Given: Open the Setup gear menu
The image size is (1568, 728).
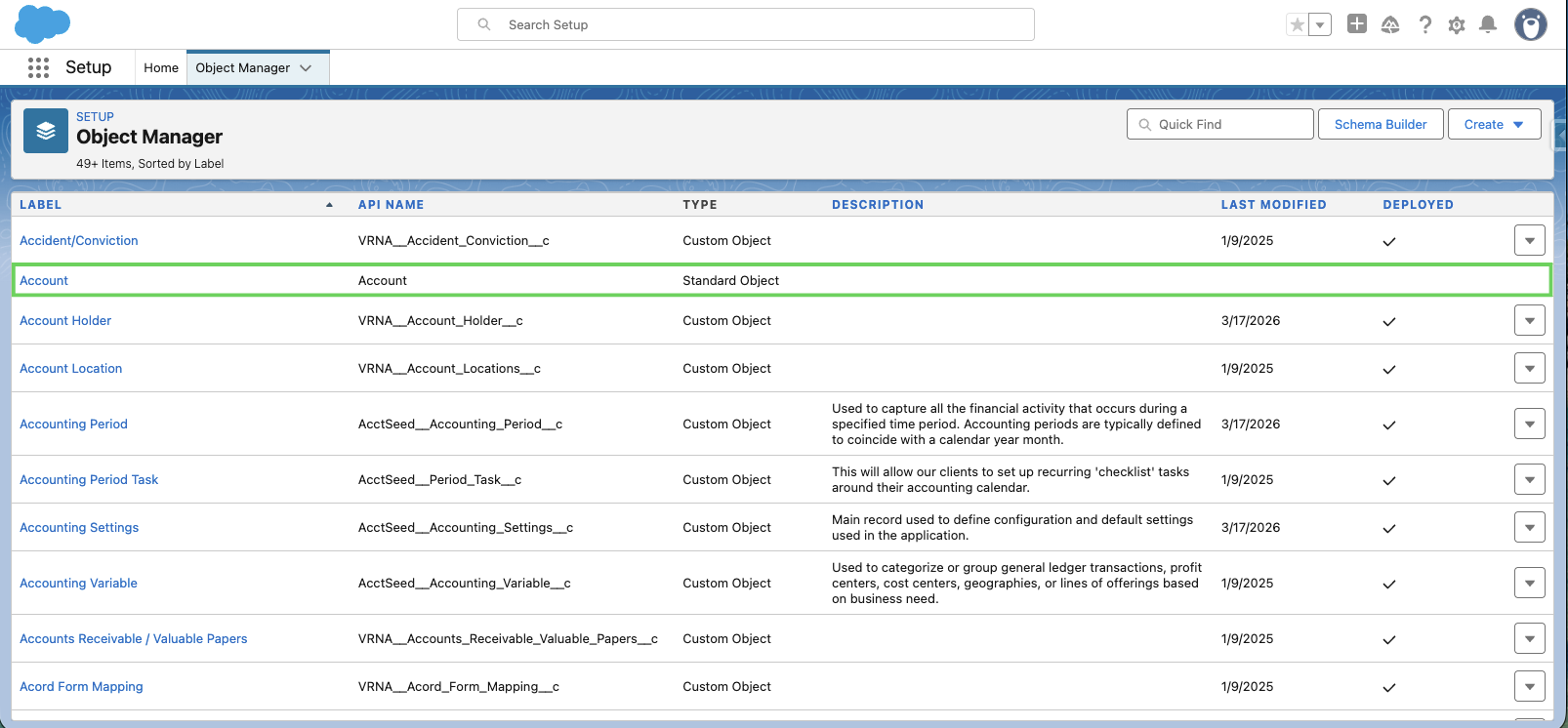Looking at the screenshot, I should pos(1457,25).
